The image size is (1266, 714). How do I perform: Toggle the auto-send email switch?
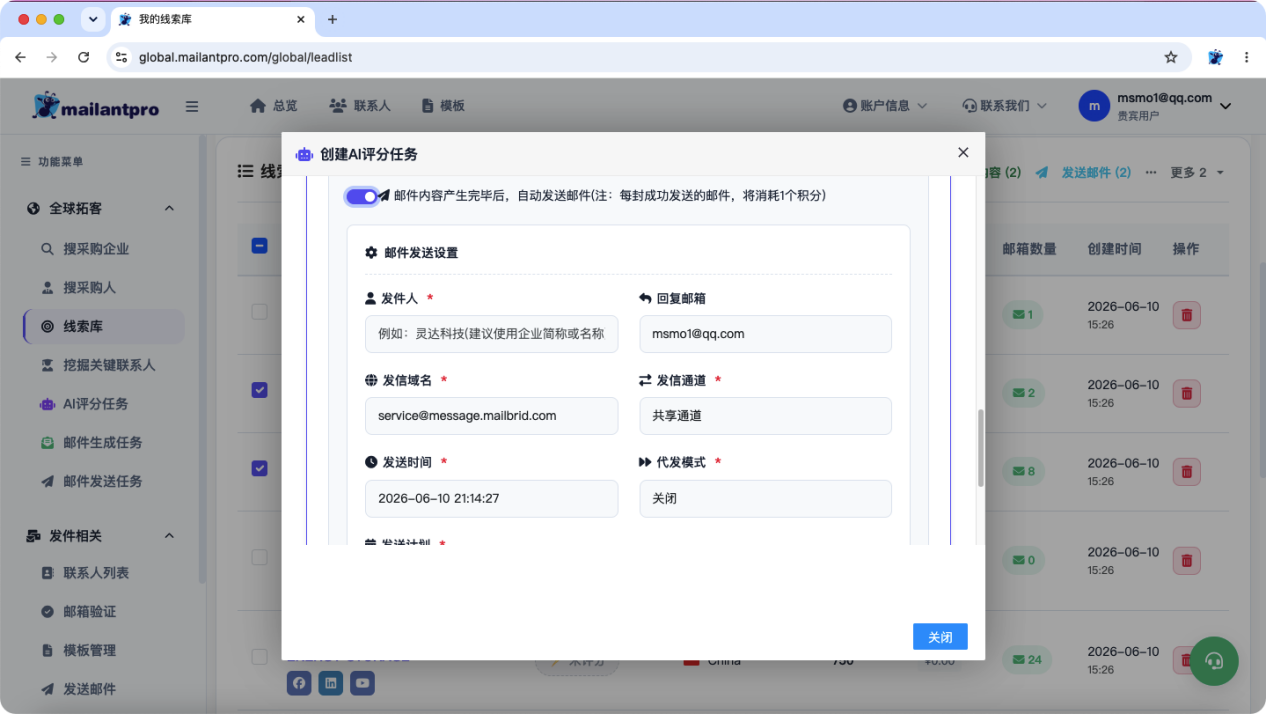click(x=362, y=196)
